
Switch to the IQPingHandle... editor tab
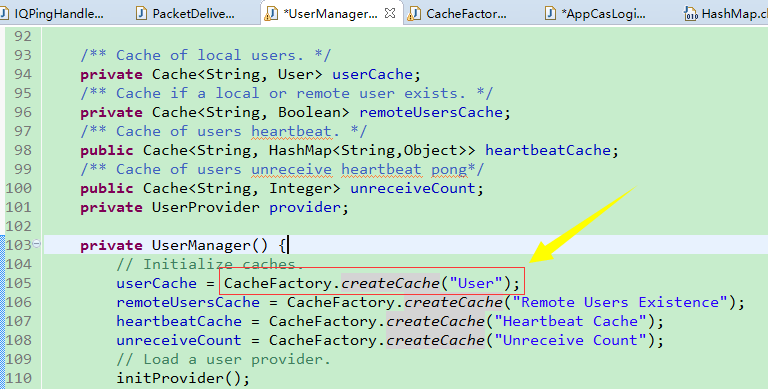point(51,13)
